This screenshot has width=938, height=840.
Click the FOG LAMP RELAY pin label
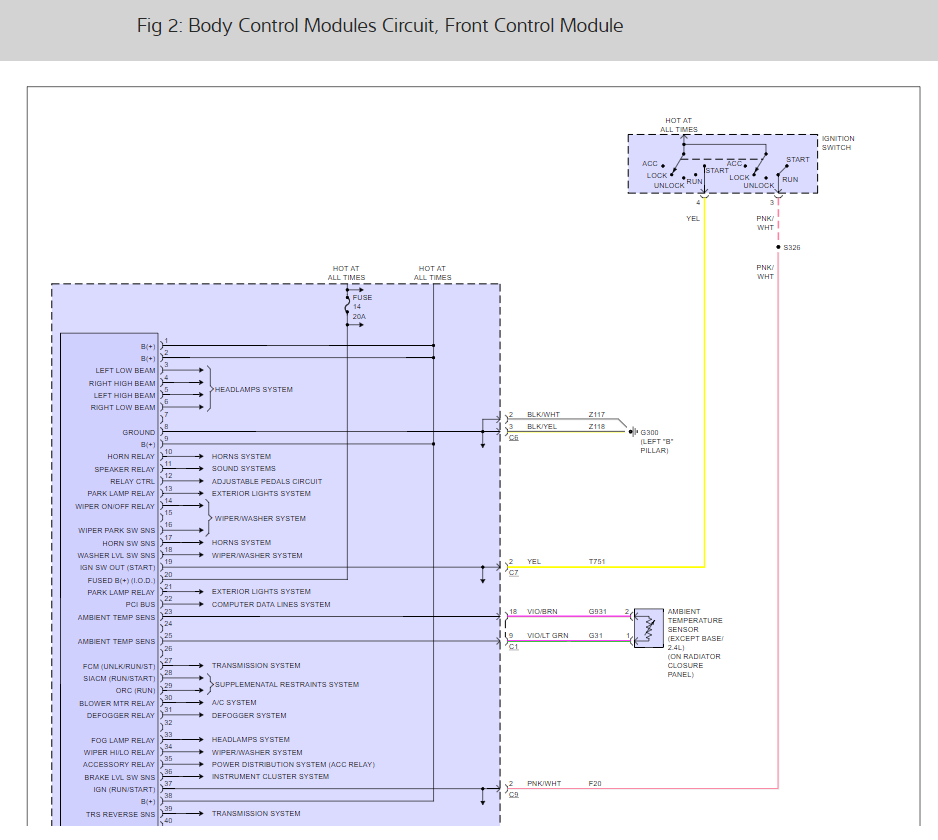tap(123, 741)
